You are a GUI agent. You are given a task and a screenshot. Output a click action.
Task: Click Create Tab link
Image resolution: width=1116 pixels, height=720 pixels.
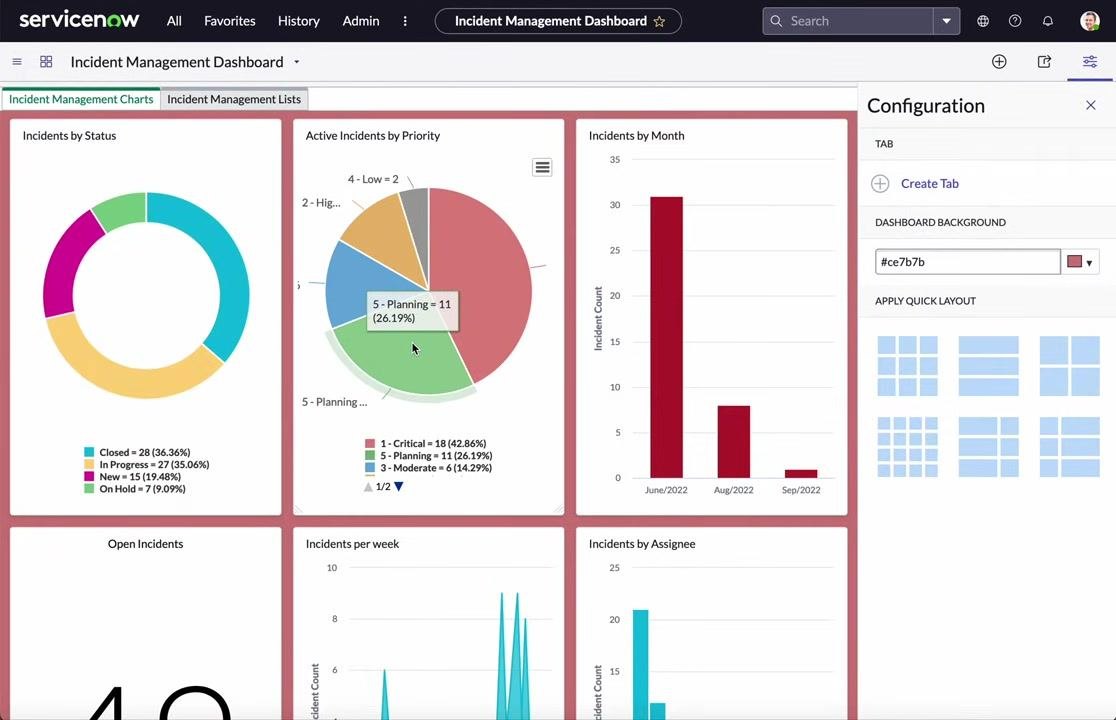click(x=930, y=184)
